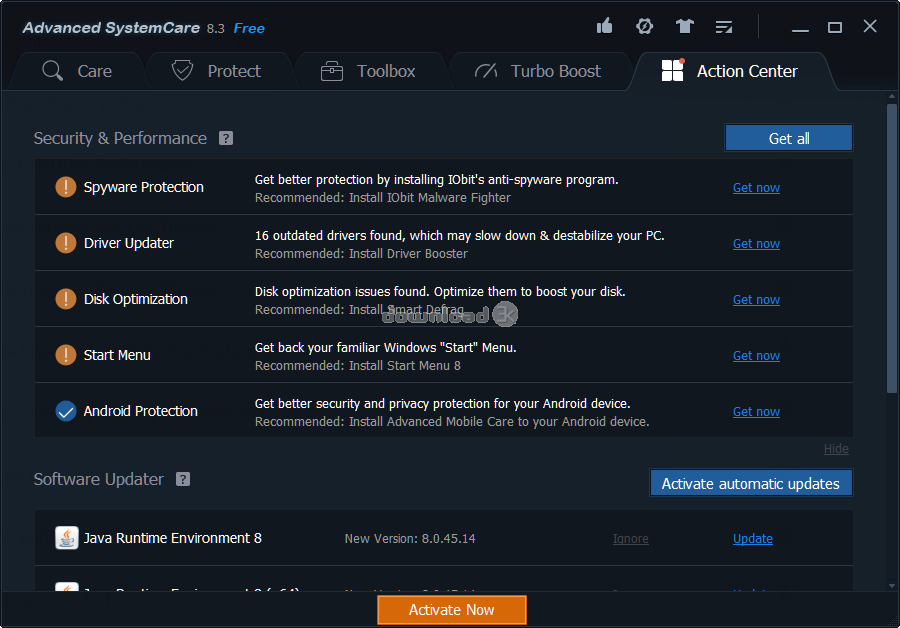The image size is (900, 628).
Task: Click the Free edition label
Action: 249,28
